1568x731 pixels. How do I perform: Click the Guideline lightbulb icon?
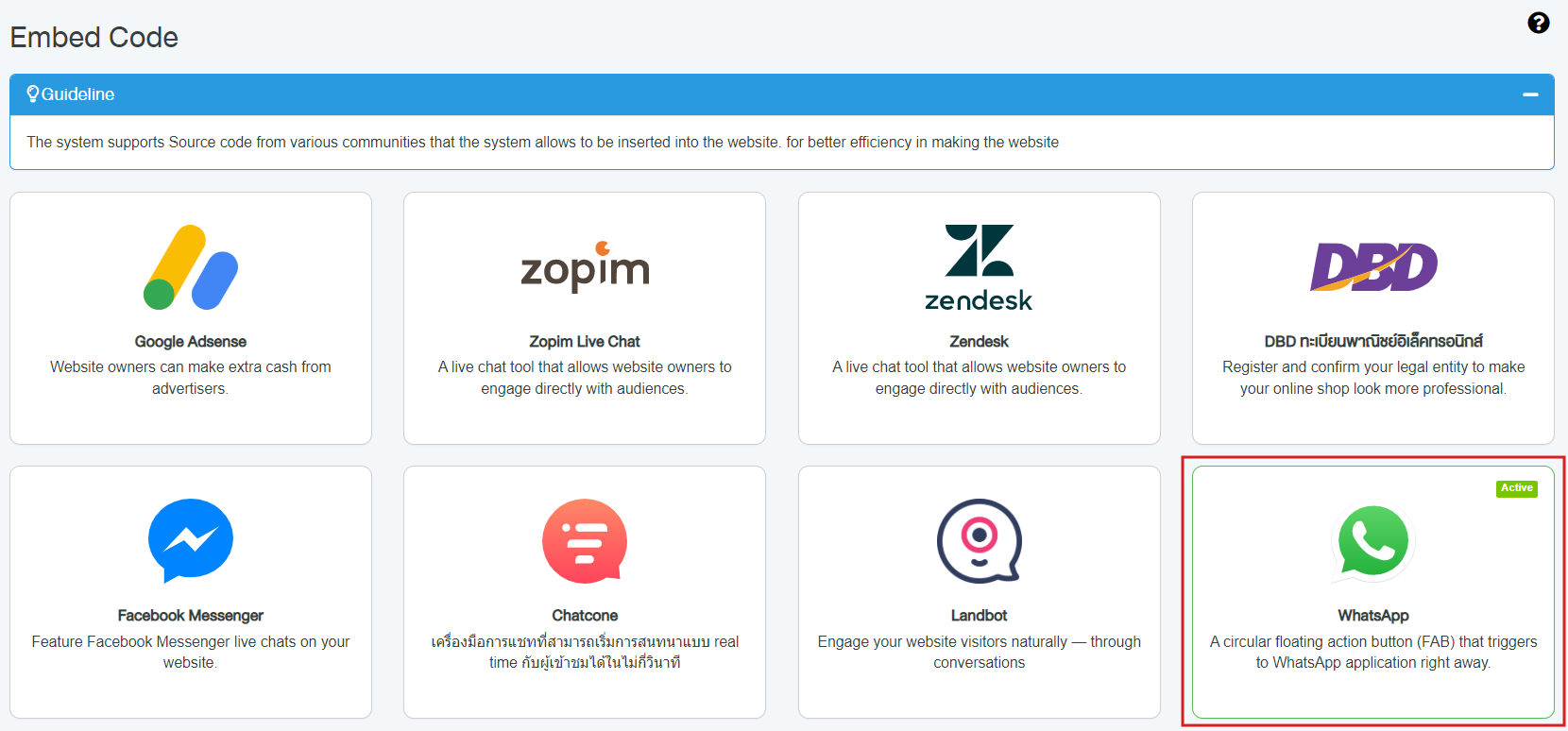[33, 93]
